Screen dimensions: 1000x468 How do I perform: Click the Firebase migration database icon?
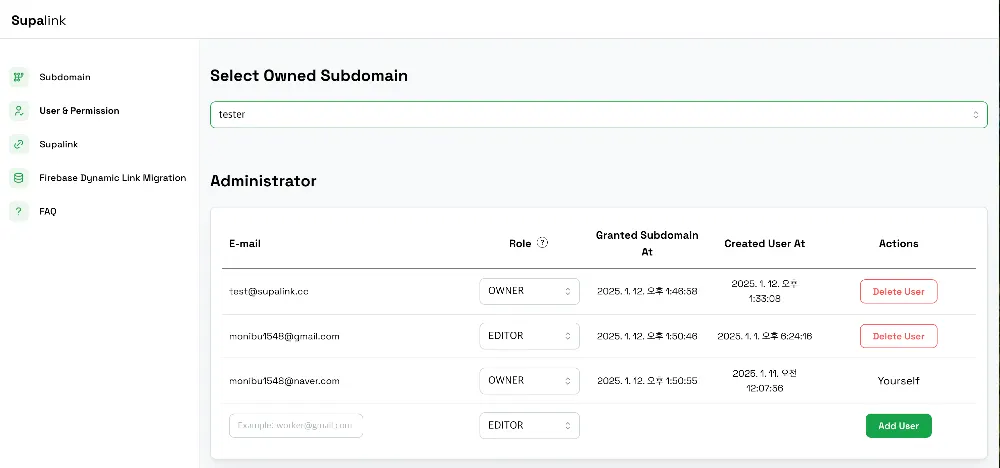pyautogui.click(x=18, y=178)
